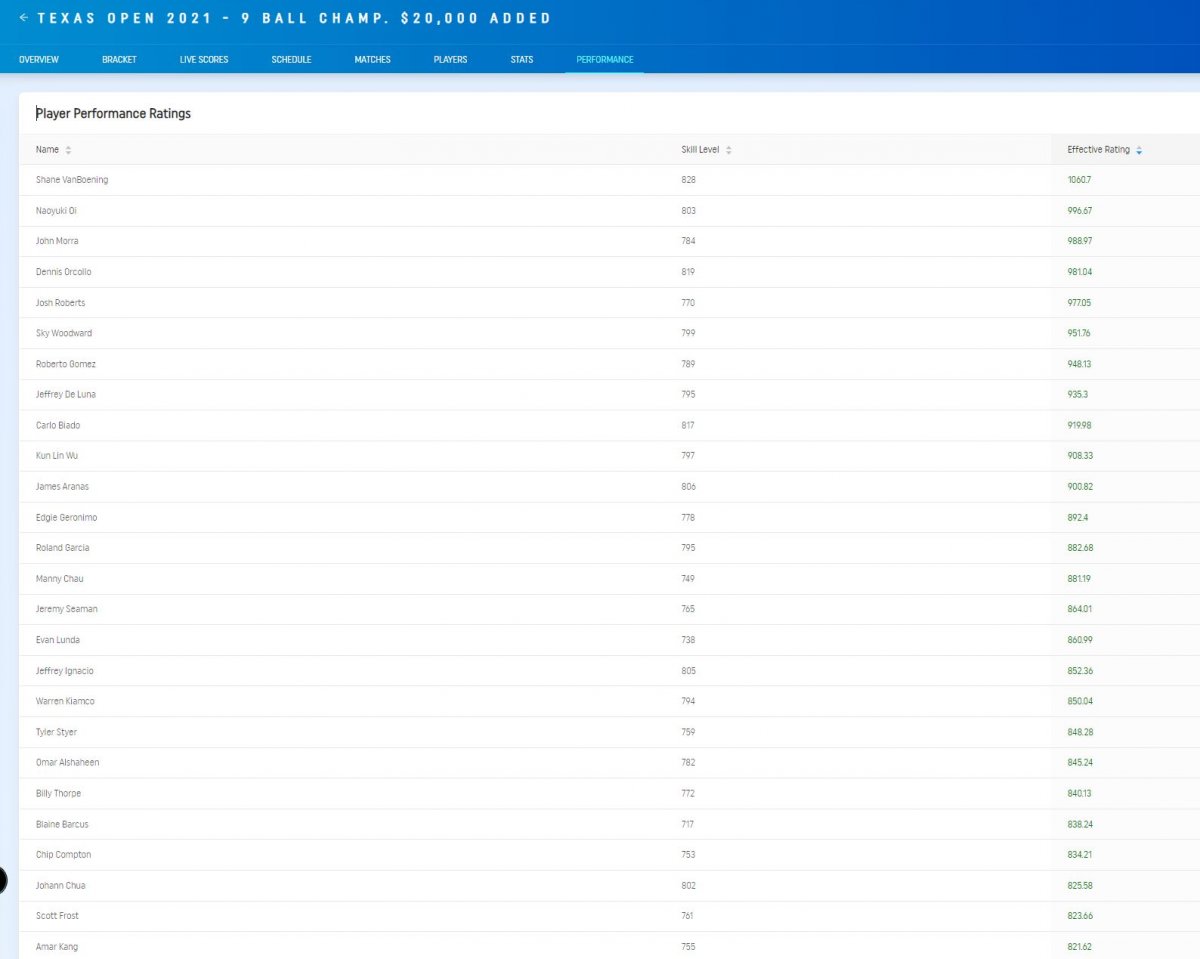This screenshot has height=959, width=1200.
Task: Select Omar Alshaheen
Action: [x=68, y=762]
